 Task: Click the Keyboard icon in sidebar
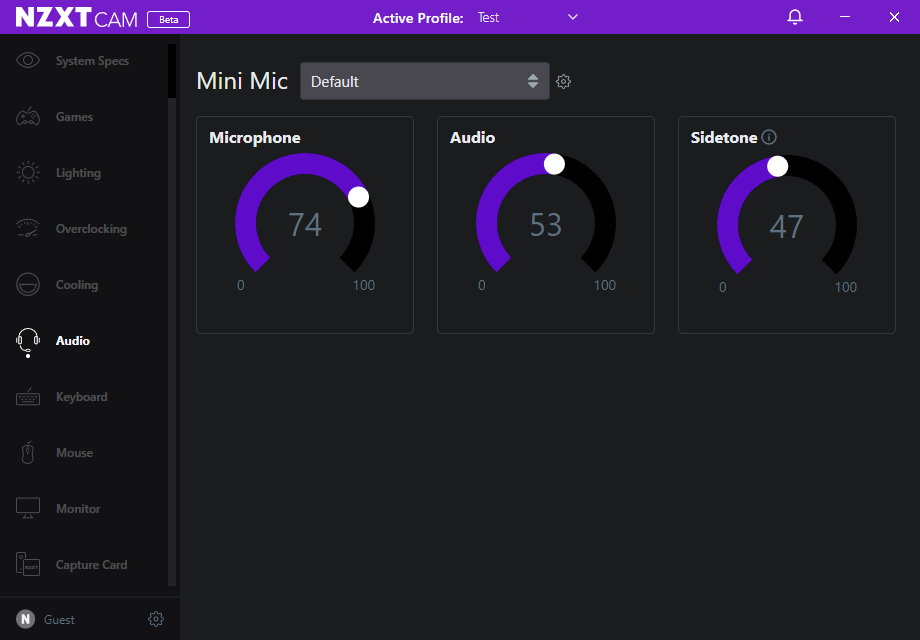pos(28,397)
